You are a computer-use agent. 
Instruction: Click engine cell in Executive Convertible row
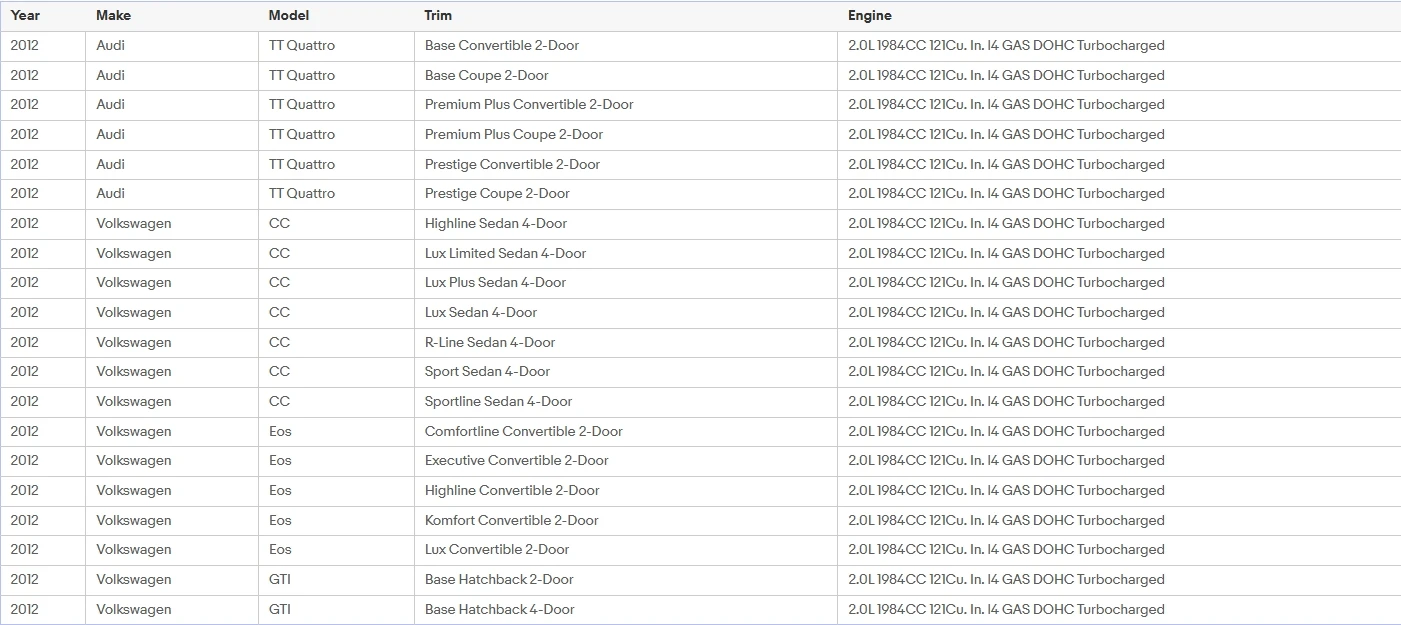1119,461
